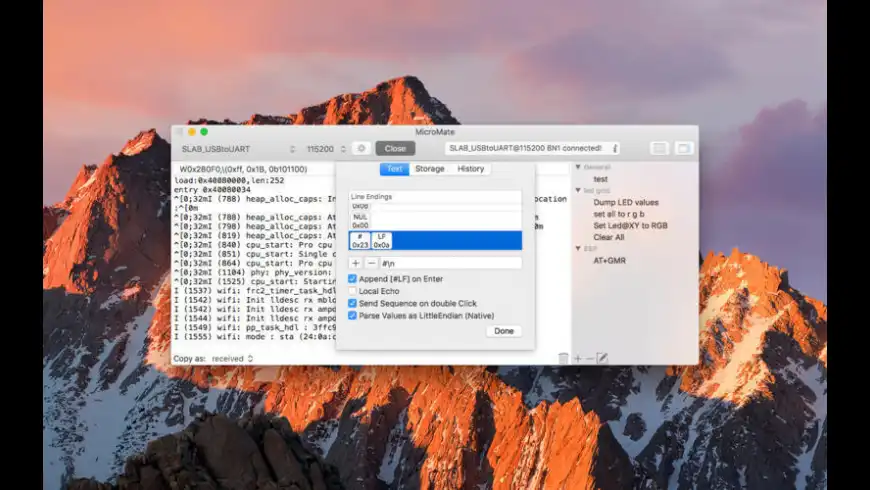Click the trash icon to clear output
This screenshot has height=490, width=870.
click(563, 358)
